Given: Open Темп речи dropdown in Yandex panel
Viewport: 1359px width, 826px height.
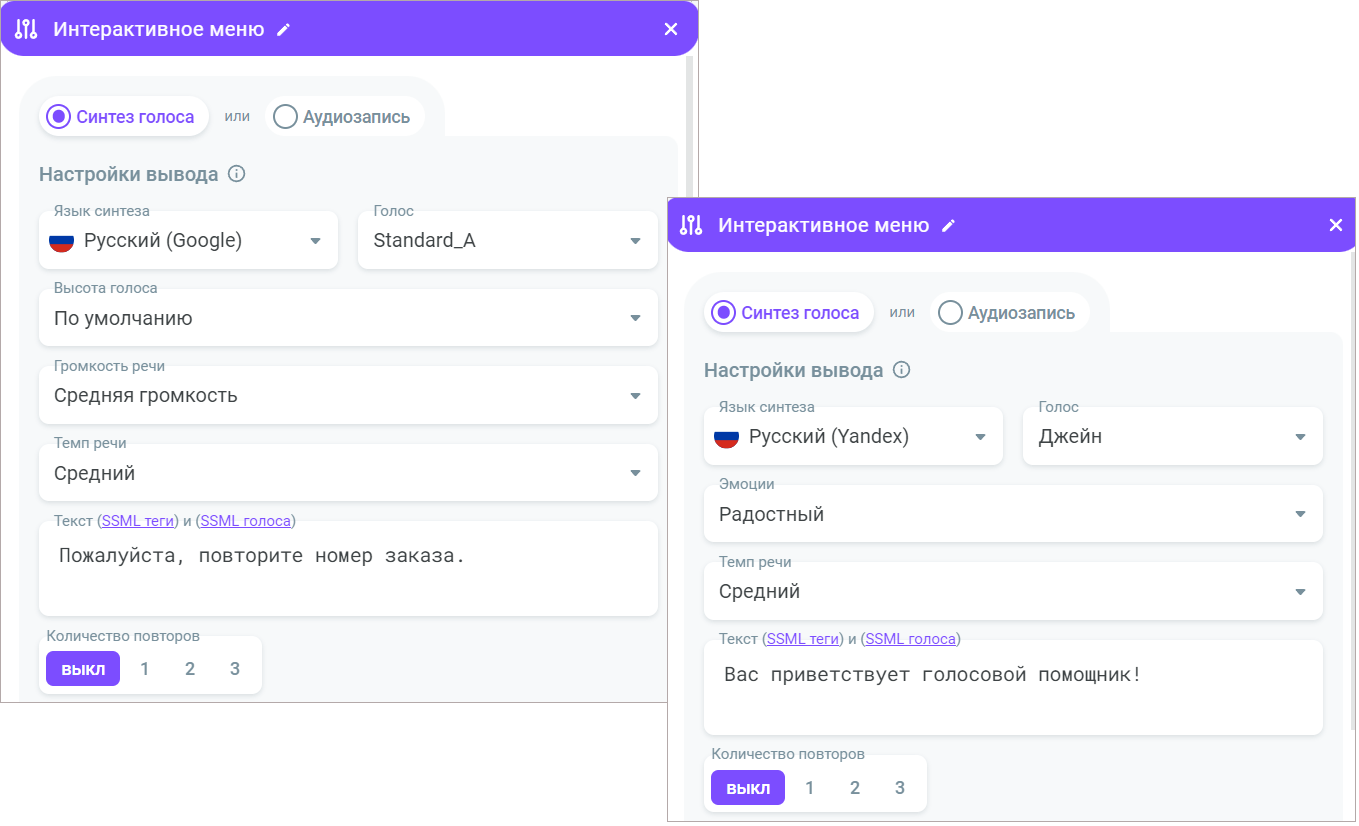Looking at the screenshot, I should tap(1013, 591).
